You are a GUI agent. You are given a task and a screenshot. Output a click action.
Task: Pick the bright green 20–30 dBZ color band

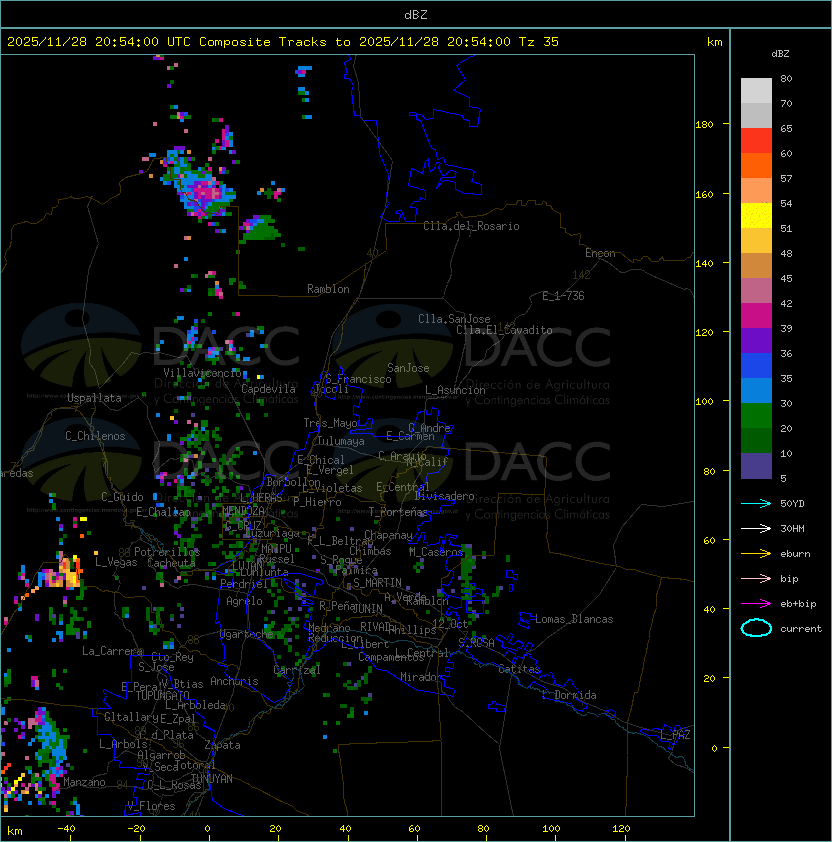coord(756,416)
